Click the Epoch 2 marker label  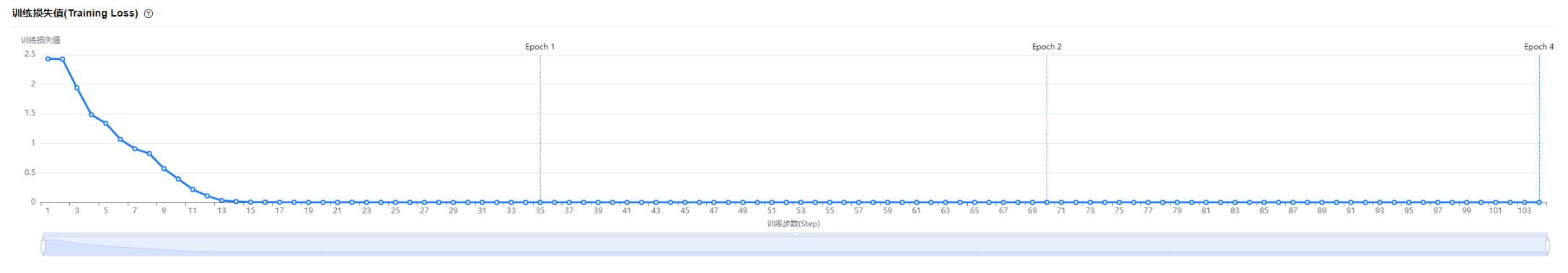(1047, 47)
